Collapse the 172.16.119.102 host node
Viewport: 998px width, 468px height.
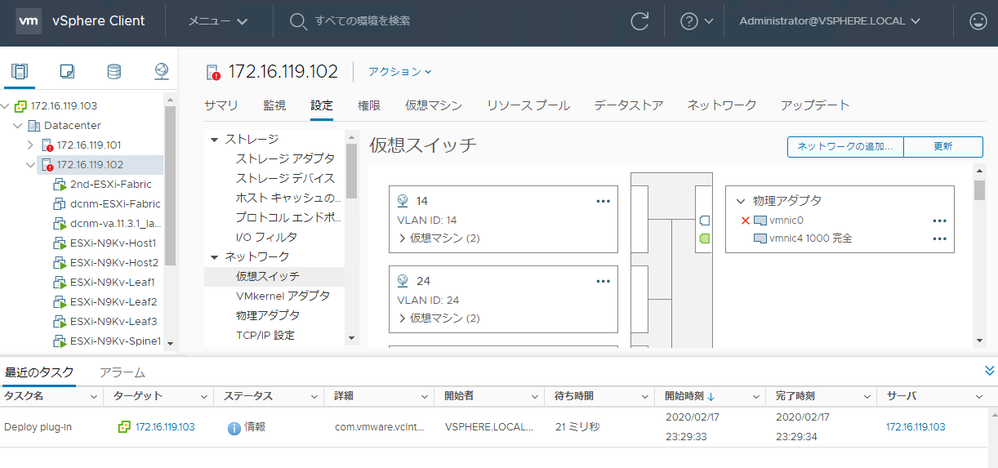(x=31, y=164)
